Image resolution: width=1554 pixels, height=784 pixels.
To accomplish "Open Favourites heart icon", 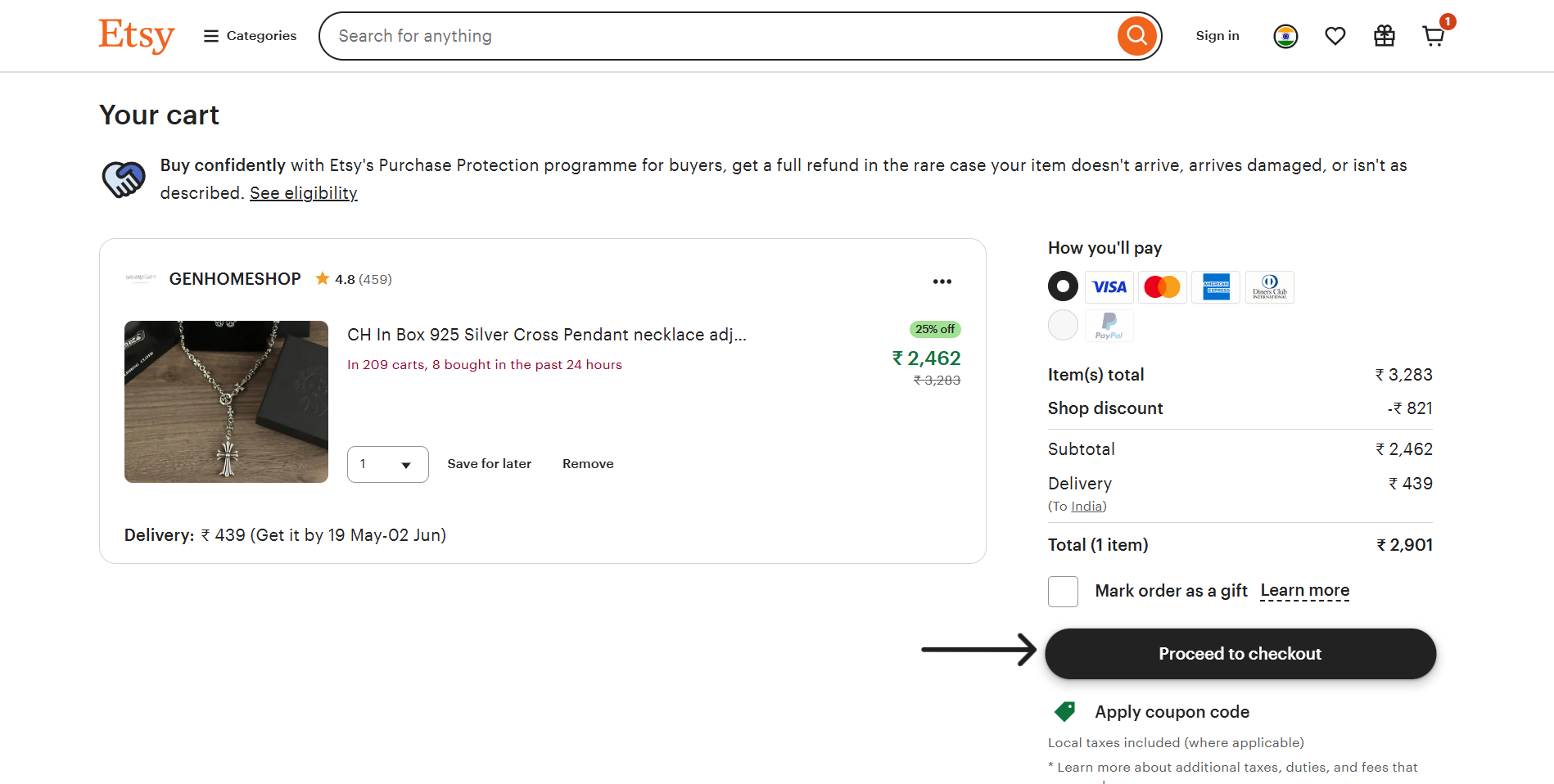I will 1335,36.
